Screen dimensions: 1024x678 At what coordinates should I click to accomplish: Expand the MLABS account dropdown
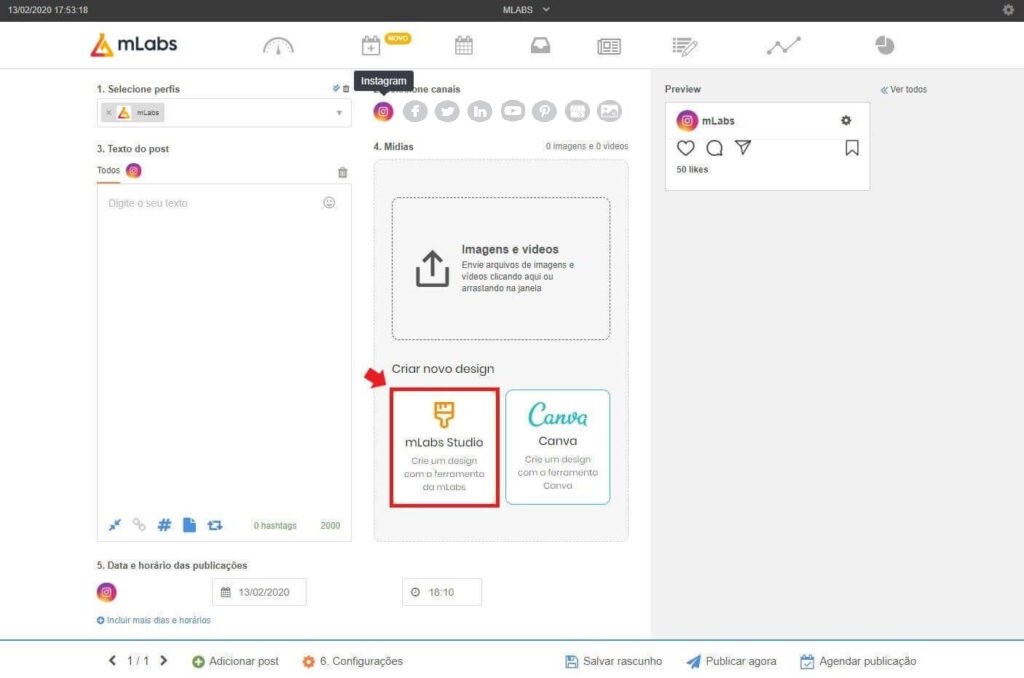coord(526,10)
